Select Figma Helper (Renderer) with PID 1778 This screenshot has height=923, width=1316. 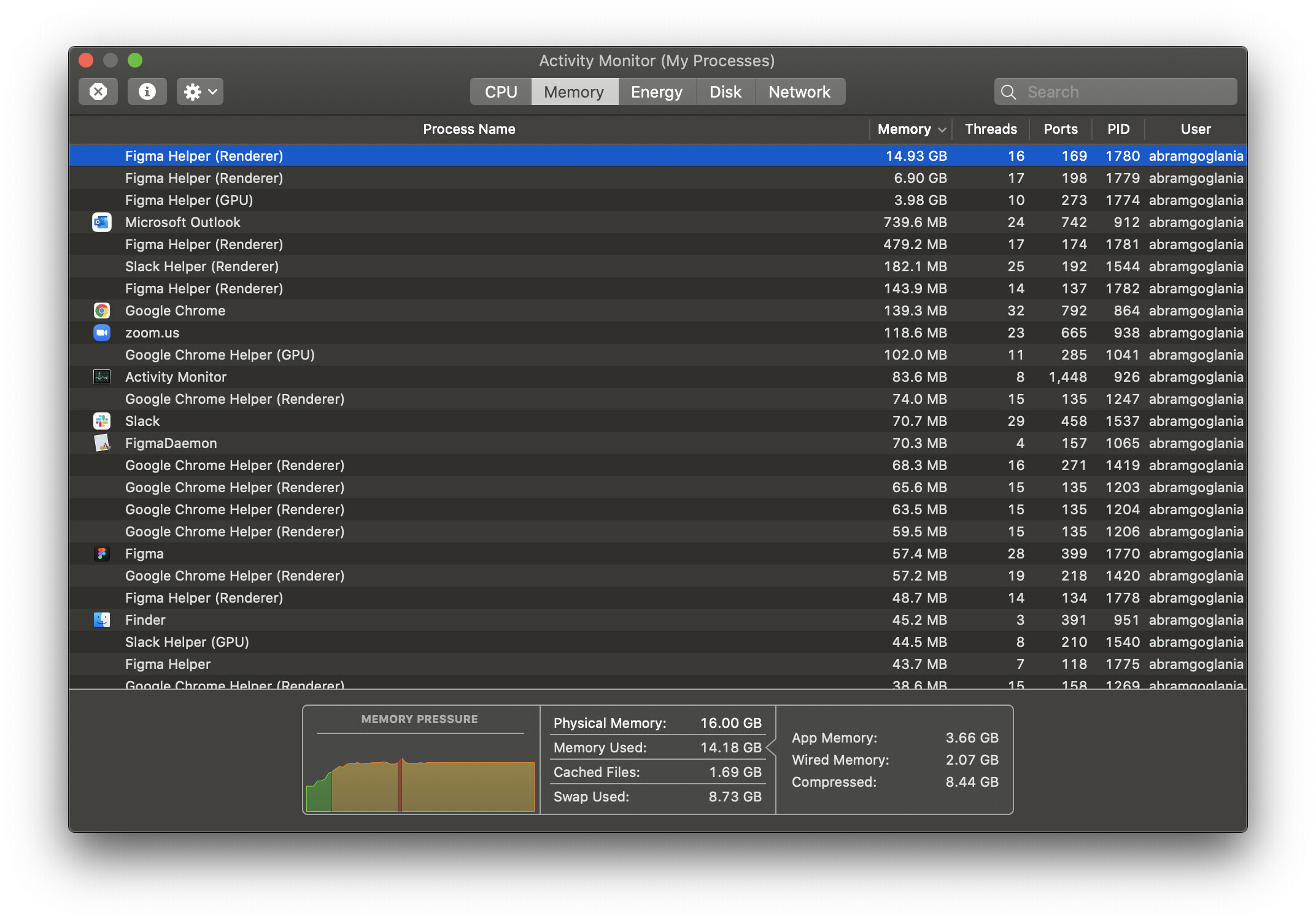pyautogui.click(x=658, y=598)
